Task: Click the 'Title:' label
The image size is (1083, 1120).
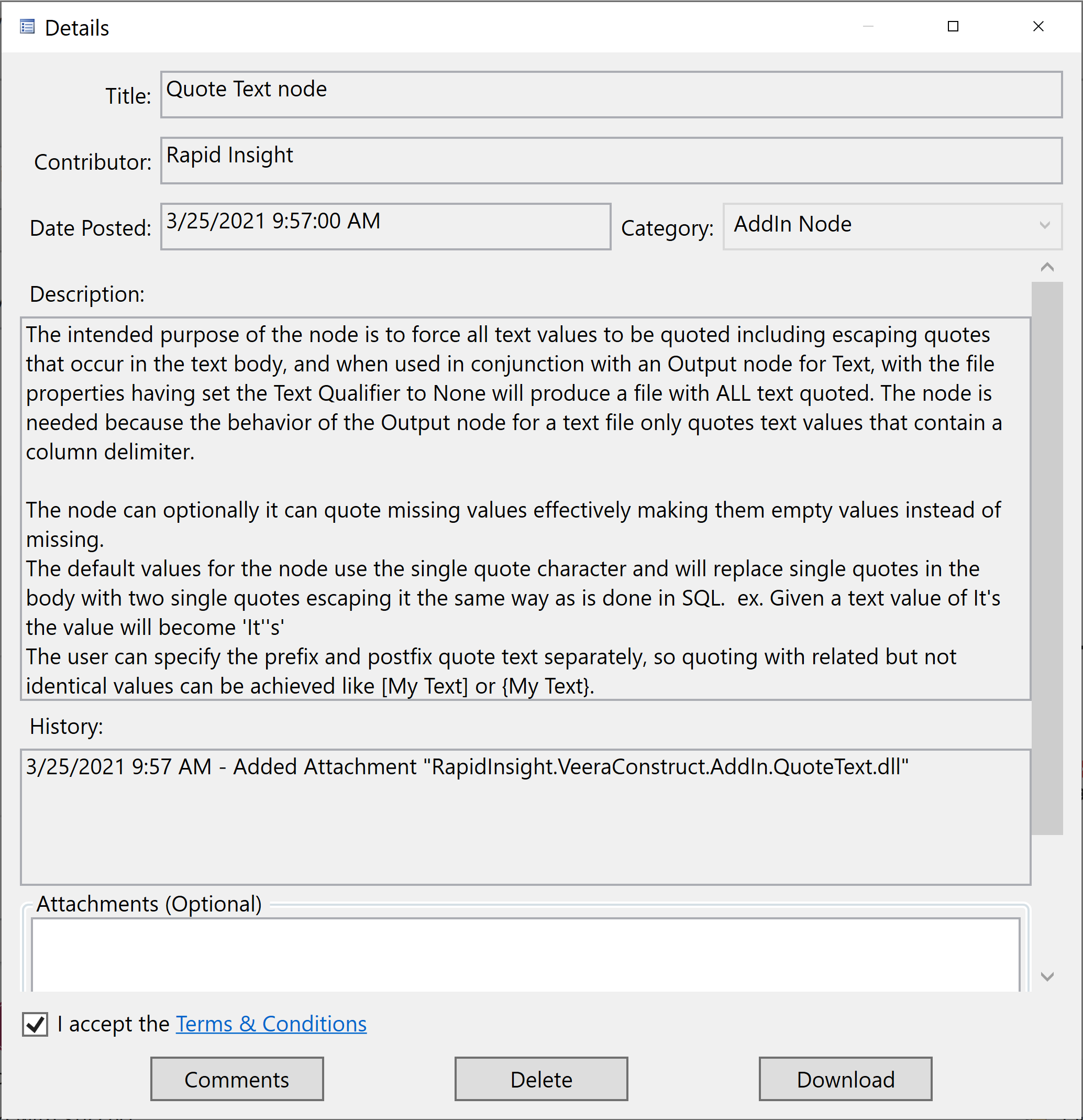Action: [128, 96]
